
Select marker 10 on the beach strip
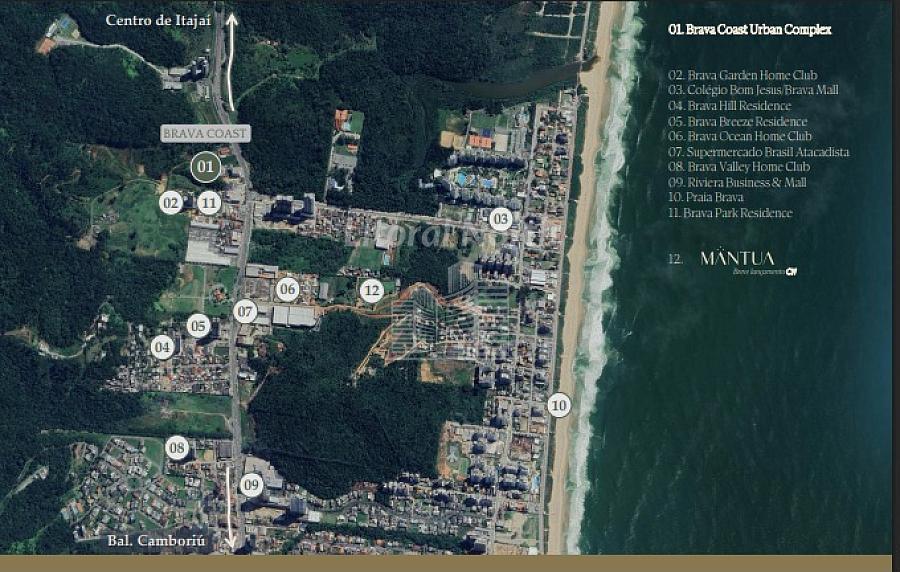559,405
